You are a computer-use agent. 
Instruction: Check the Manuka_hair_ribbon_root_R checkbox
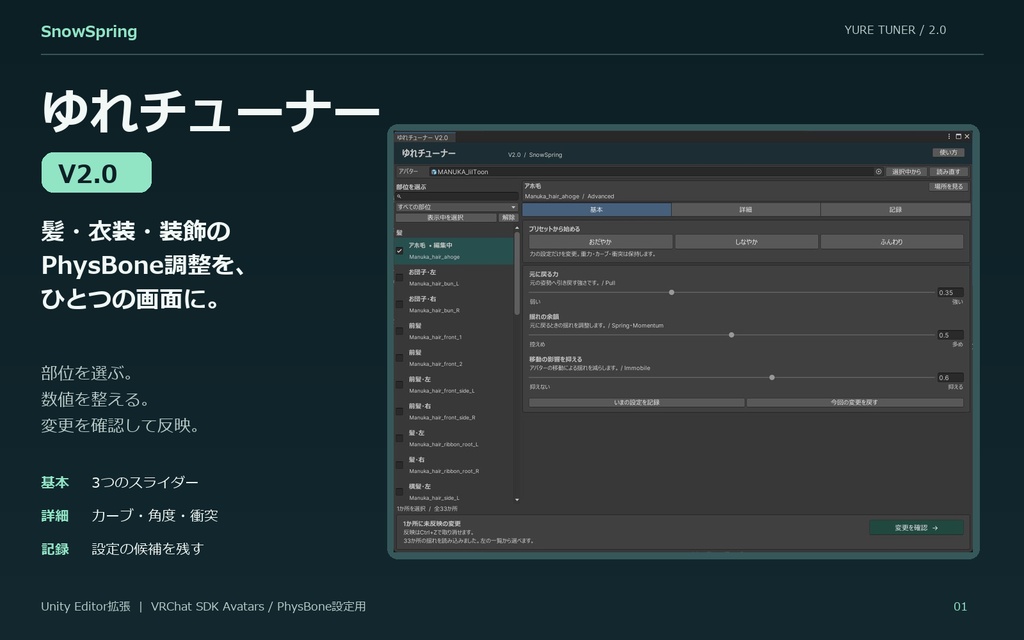[x=400, y=465]
